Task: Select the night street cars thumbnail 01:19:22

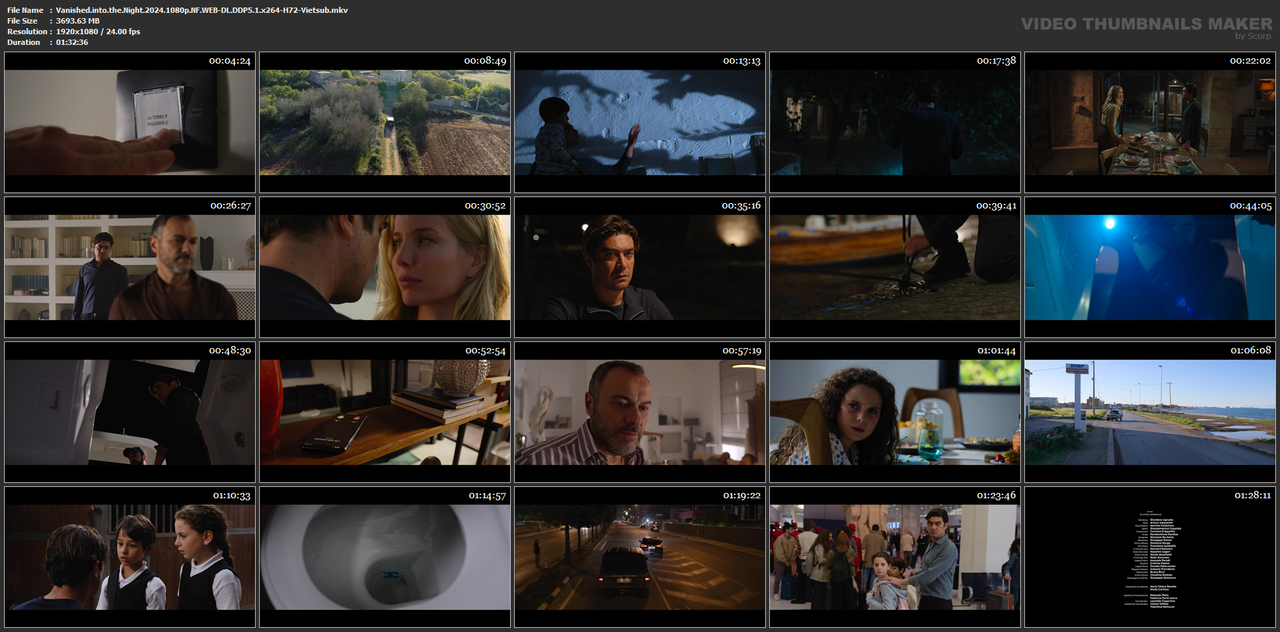Action: (x=640, y=557)
